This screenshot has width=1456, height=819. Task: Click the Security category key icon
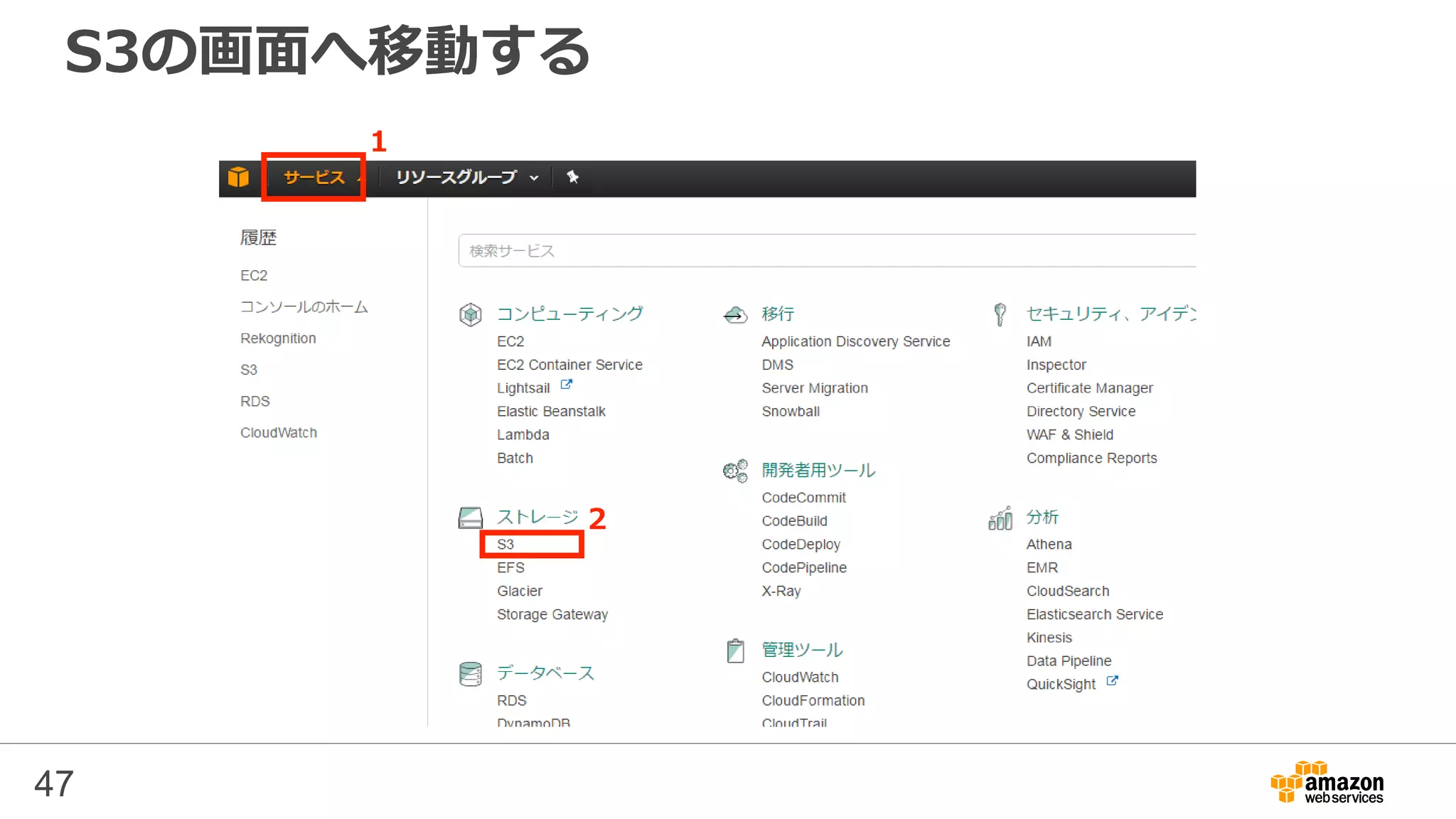(1000, 314)
